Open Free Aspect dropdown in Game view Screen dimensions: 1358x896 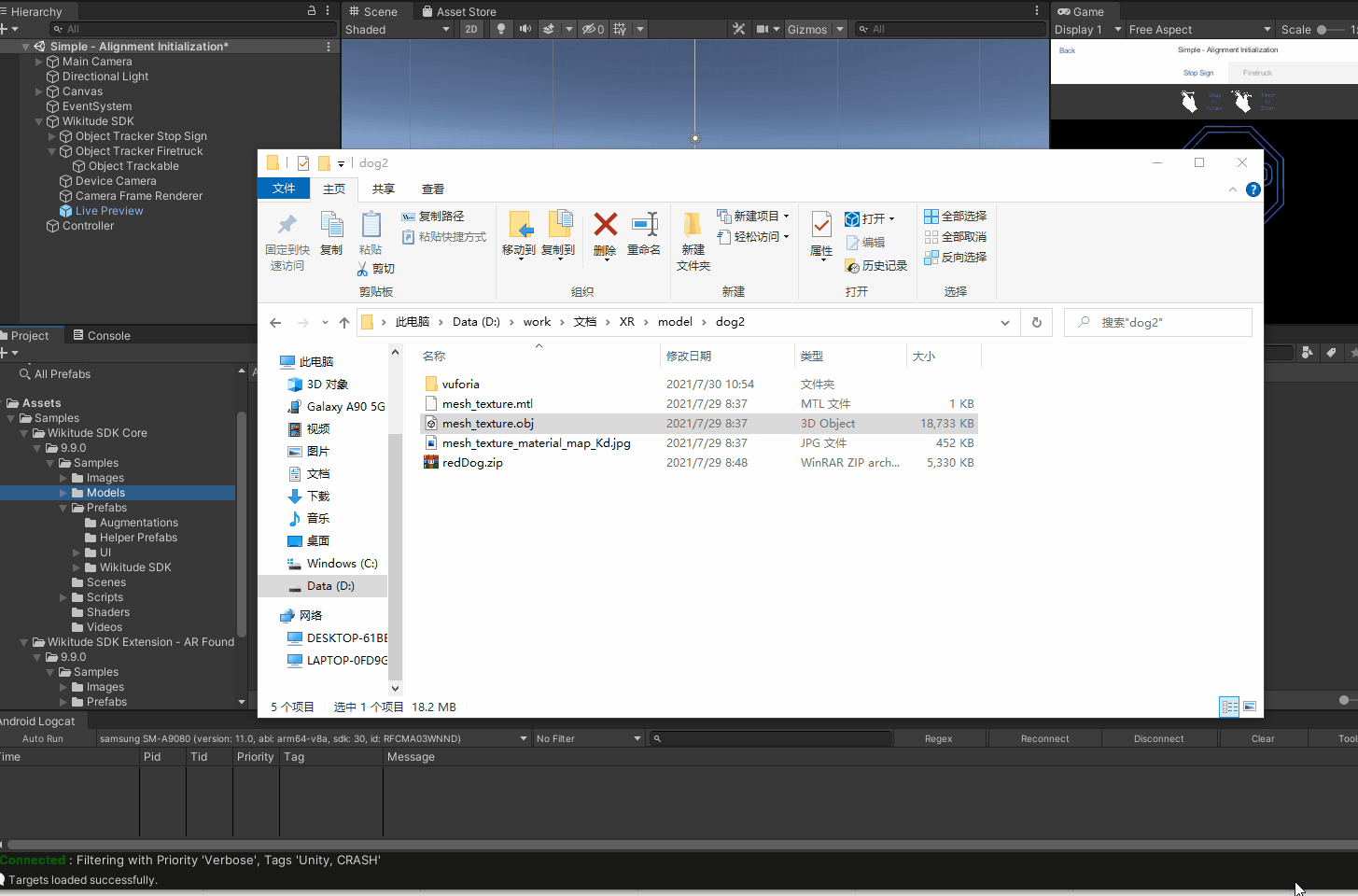(1200, 29)
